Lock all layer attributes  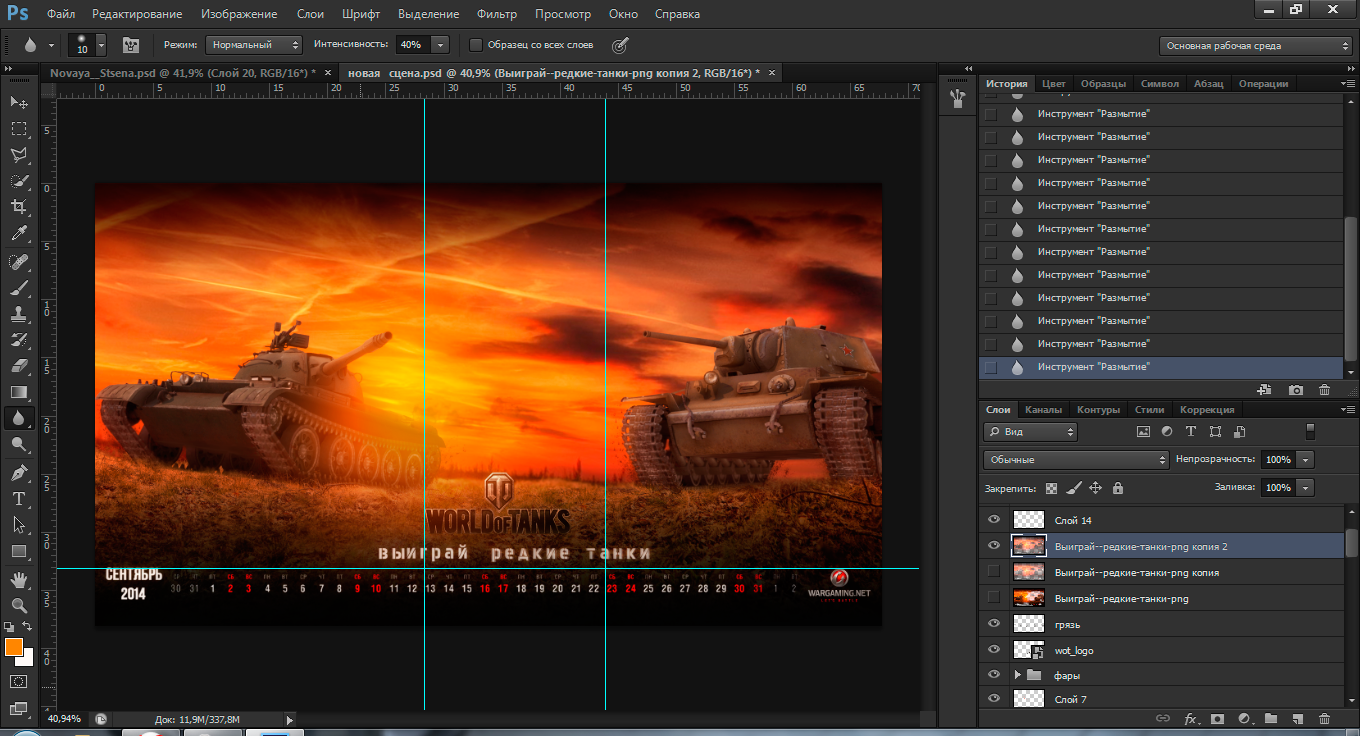1118,488
